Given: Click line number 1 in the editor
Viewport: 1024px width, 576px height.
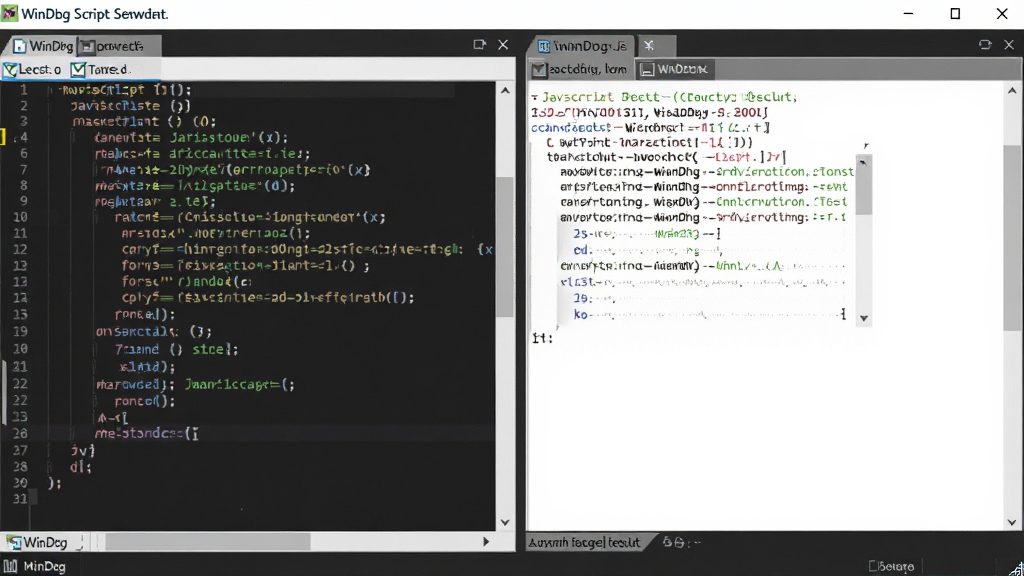Looking at the screenshot, I should (24, 89).
